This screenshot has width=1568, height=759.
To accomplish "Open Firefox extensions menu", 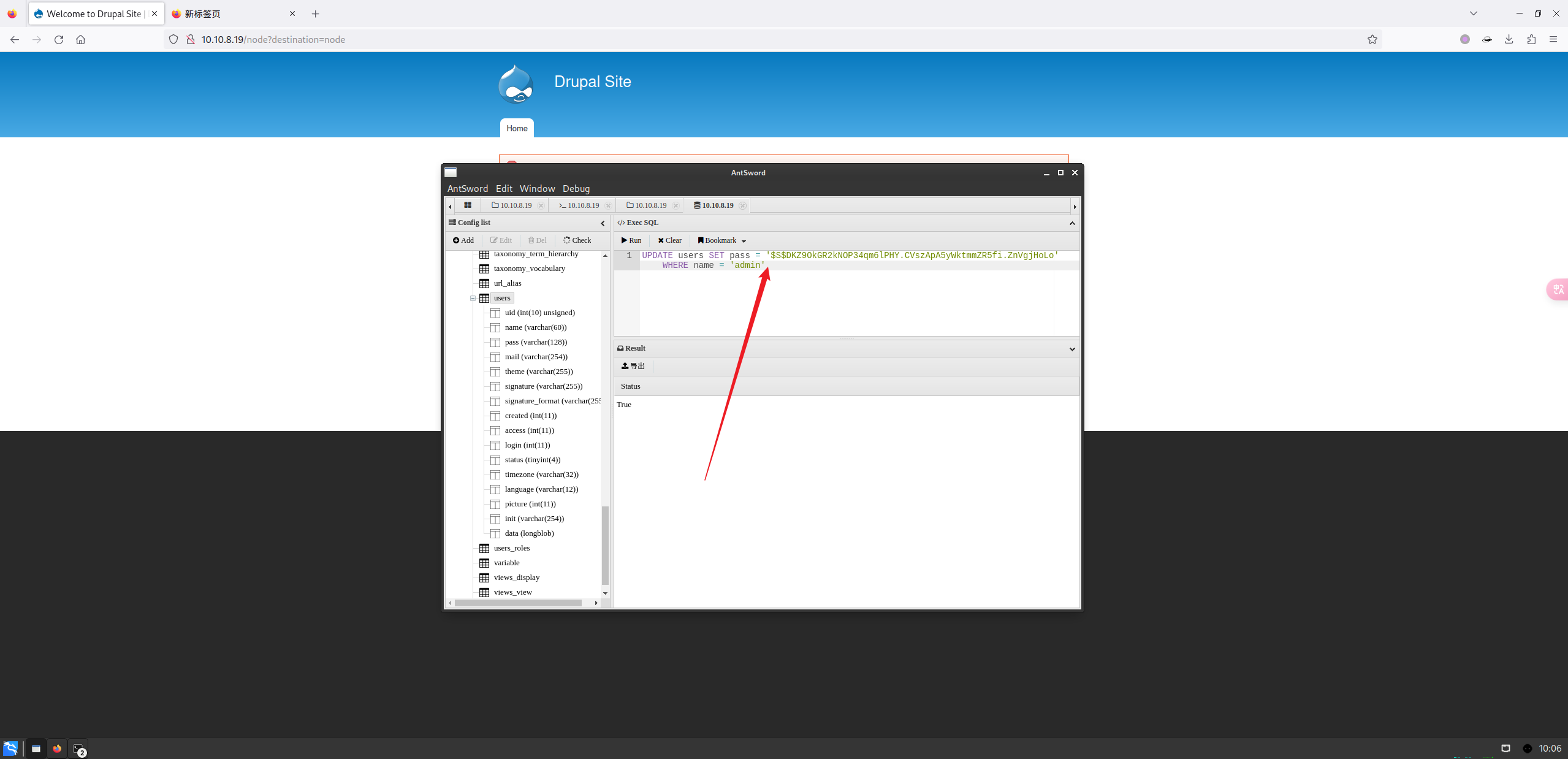I will pos(1531,39).
